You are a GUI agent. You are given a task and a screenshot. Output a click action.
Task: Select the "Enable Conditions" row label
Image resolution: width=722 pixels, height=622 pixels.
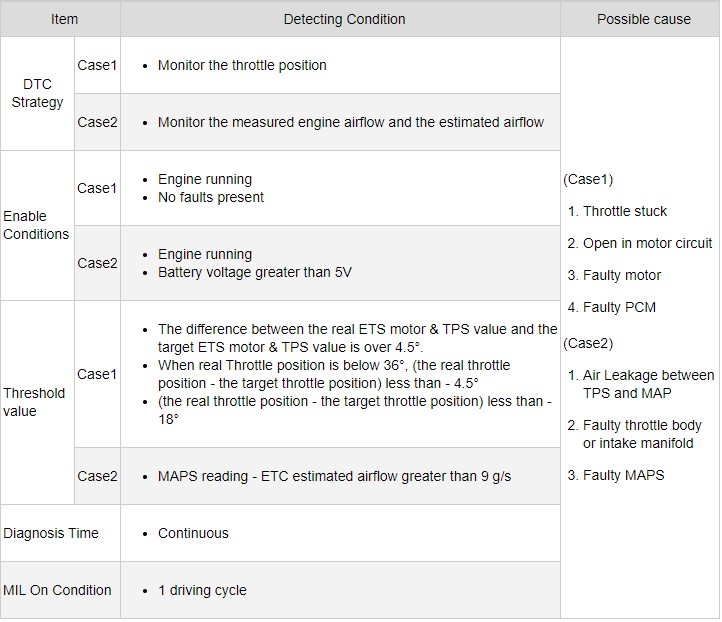pyautogui.click(x=36, y=225)
